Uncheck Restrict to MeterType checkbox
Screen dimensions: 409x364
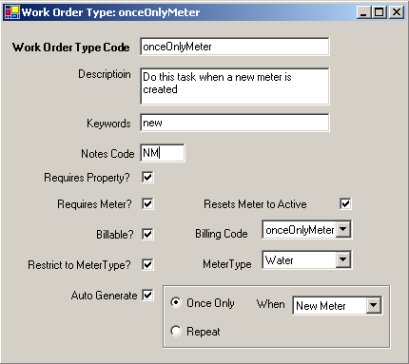tap(147, 265)
